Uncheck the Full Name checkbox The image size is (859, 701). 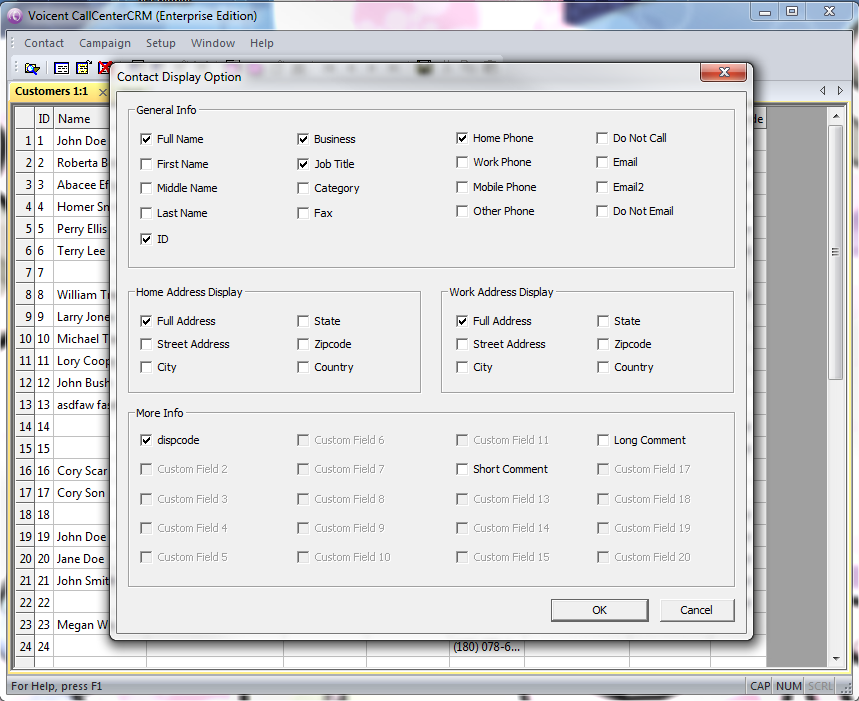pos(147,139)
